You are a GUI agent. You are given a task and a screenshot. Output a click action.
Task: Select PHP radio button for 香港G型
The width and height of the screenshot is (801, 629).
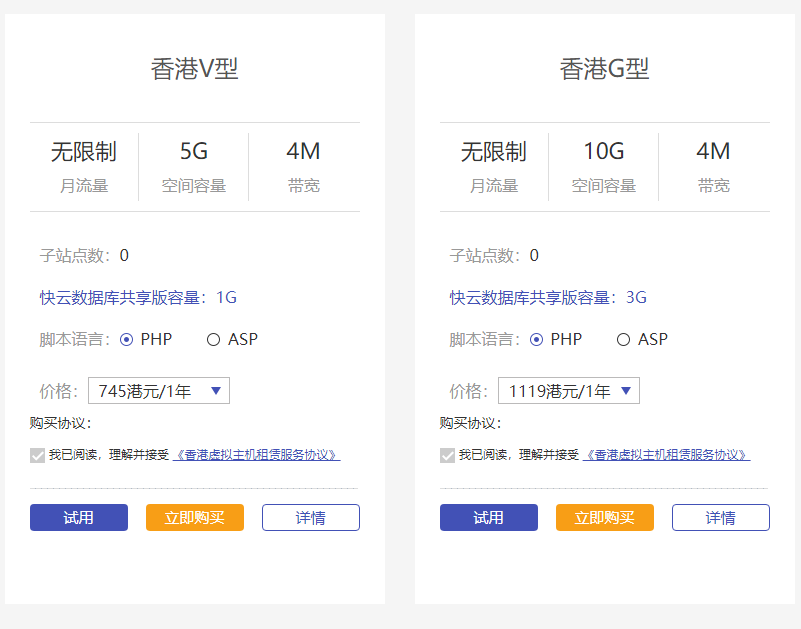point(537,340)
